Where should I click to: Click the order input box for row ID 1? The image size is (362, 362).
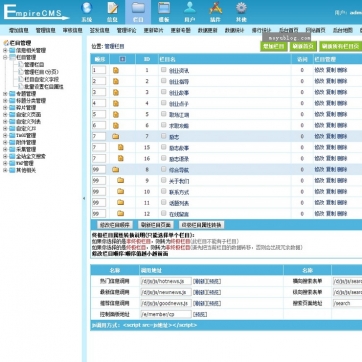point(99,70)
